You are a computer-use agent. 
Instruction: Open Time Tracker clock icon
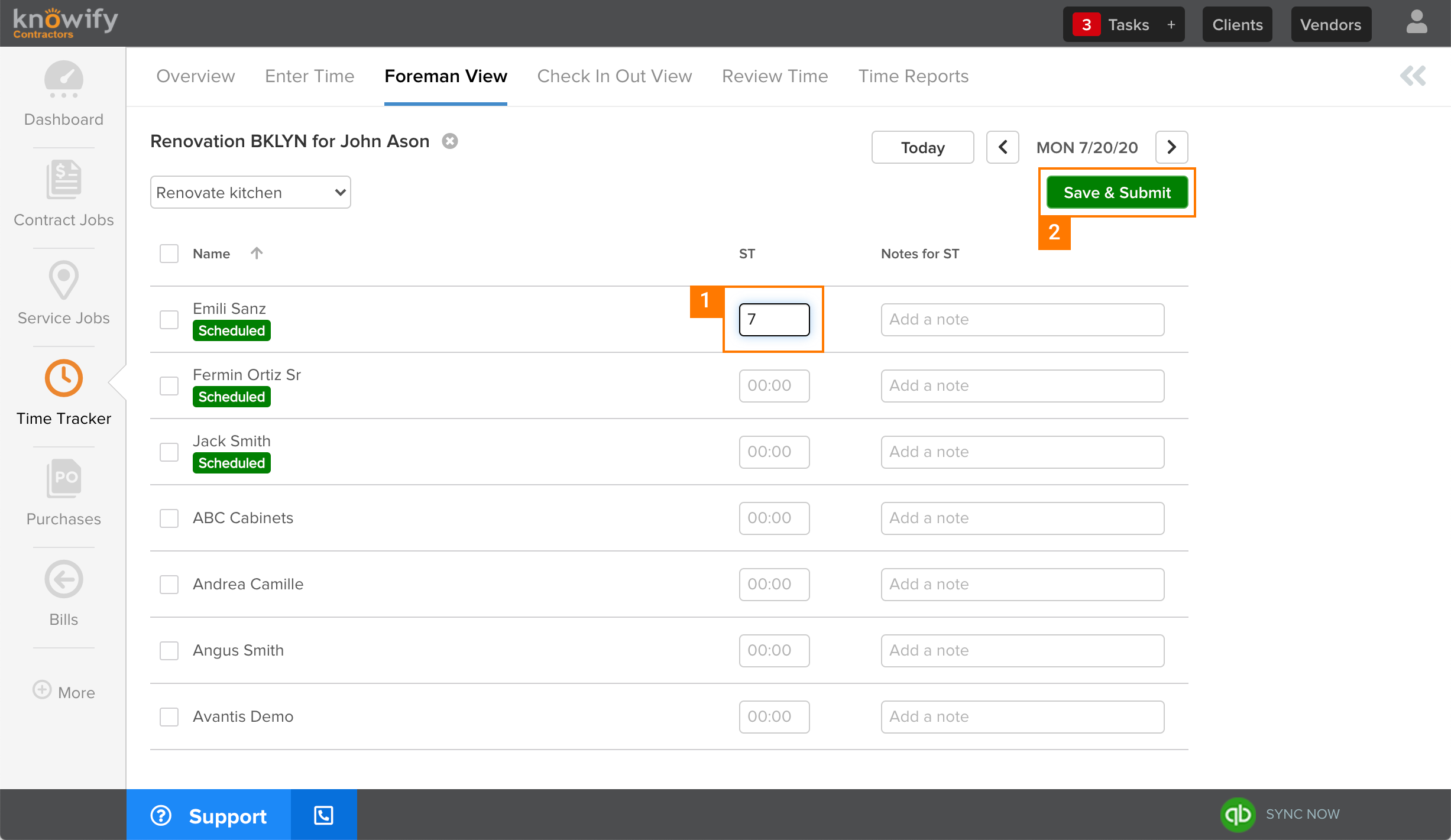pos(64,378)
